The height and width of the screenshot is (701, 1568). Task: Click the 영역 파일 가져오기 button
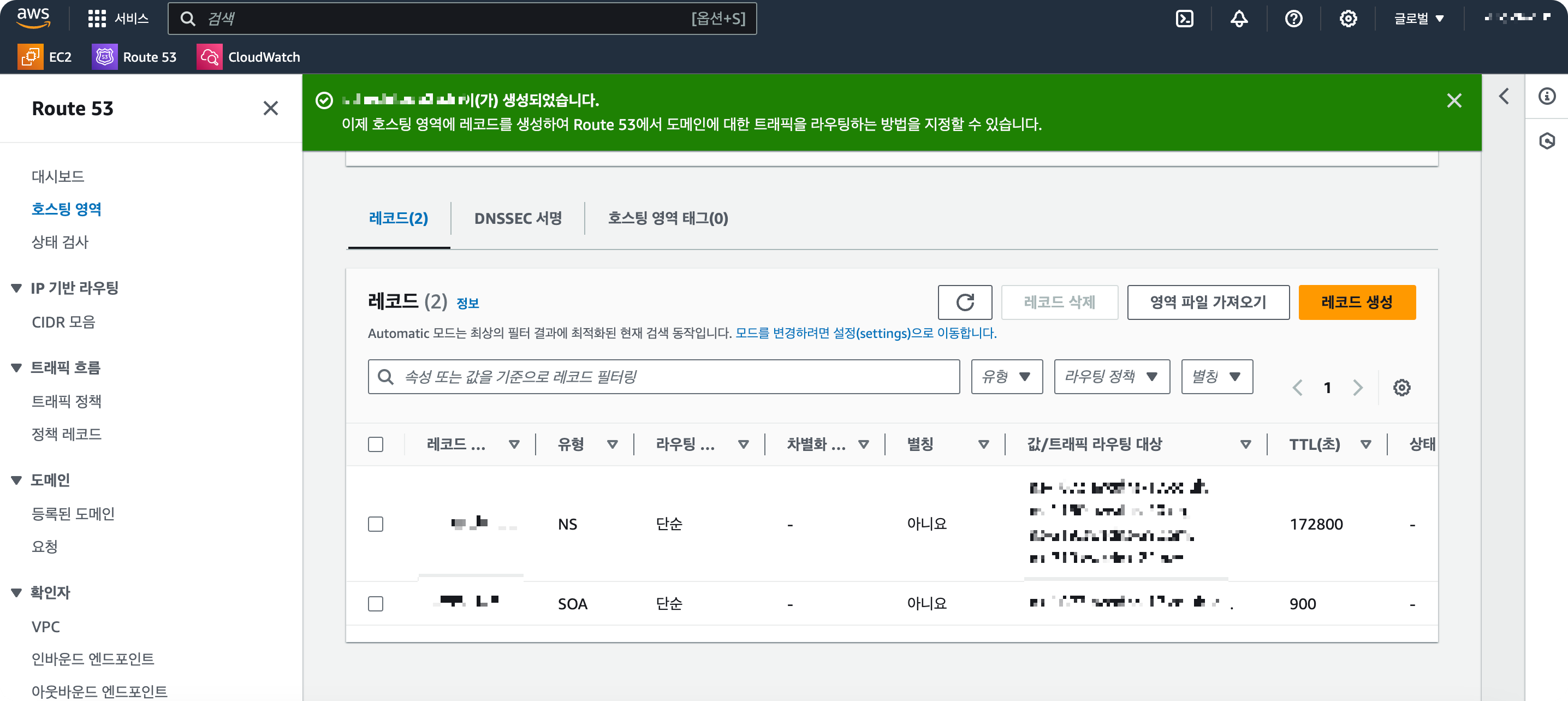click(x=1208, y=302)
